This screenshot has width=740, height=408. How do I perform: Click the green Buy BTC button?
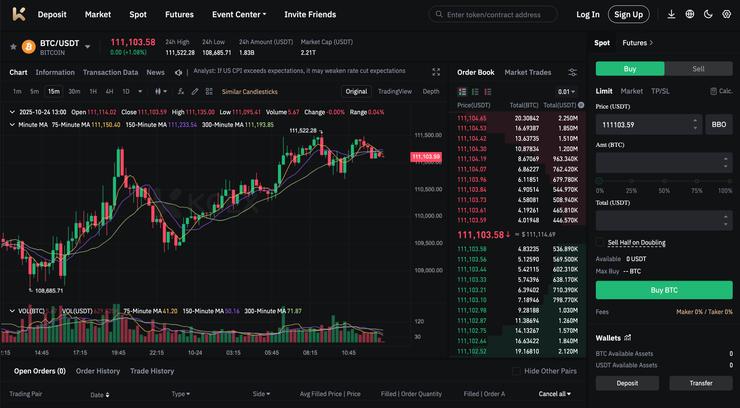click(x=664, y=290)
